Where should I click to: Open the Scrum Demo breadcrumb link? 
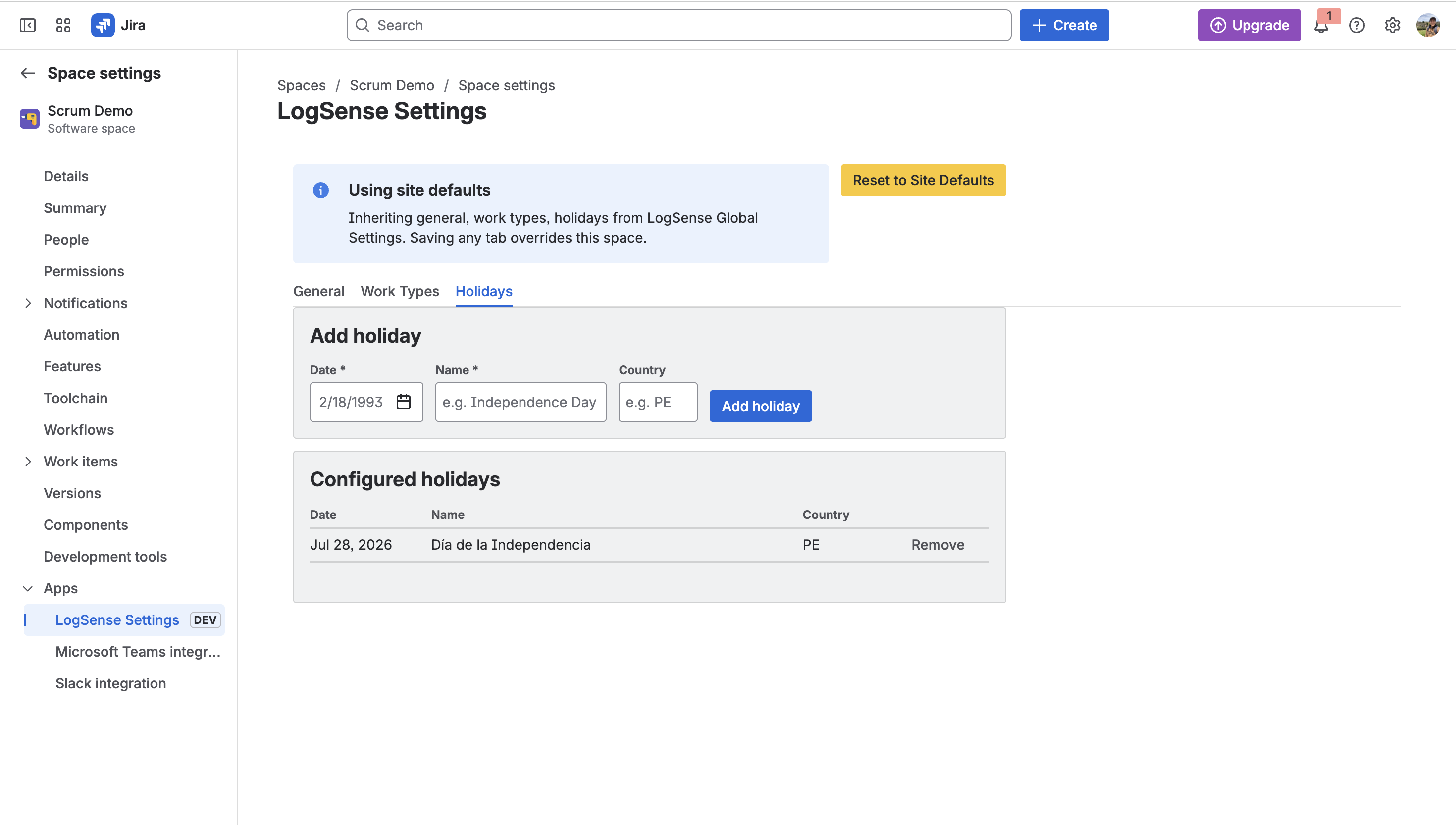(x=391, y=85)
